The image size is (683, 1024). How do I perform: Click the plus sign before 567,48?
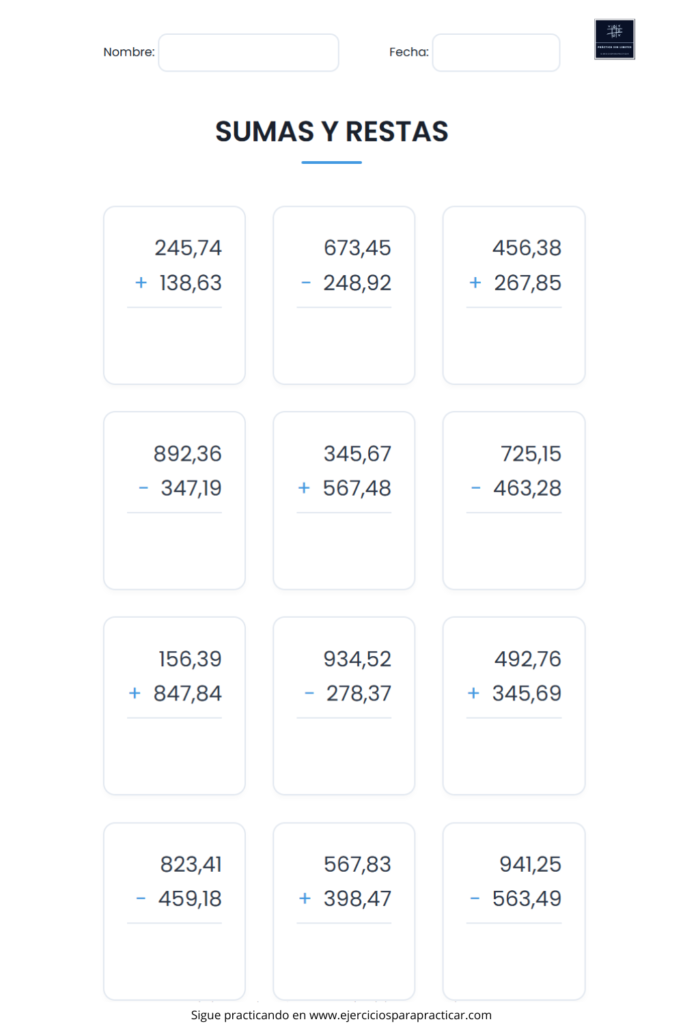coord(304,488)
